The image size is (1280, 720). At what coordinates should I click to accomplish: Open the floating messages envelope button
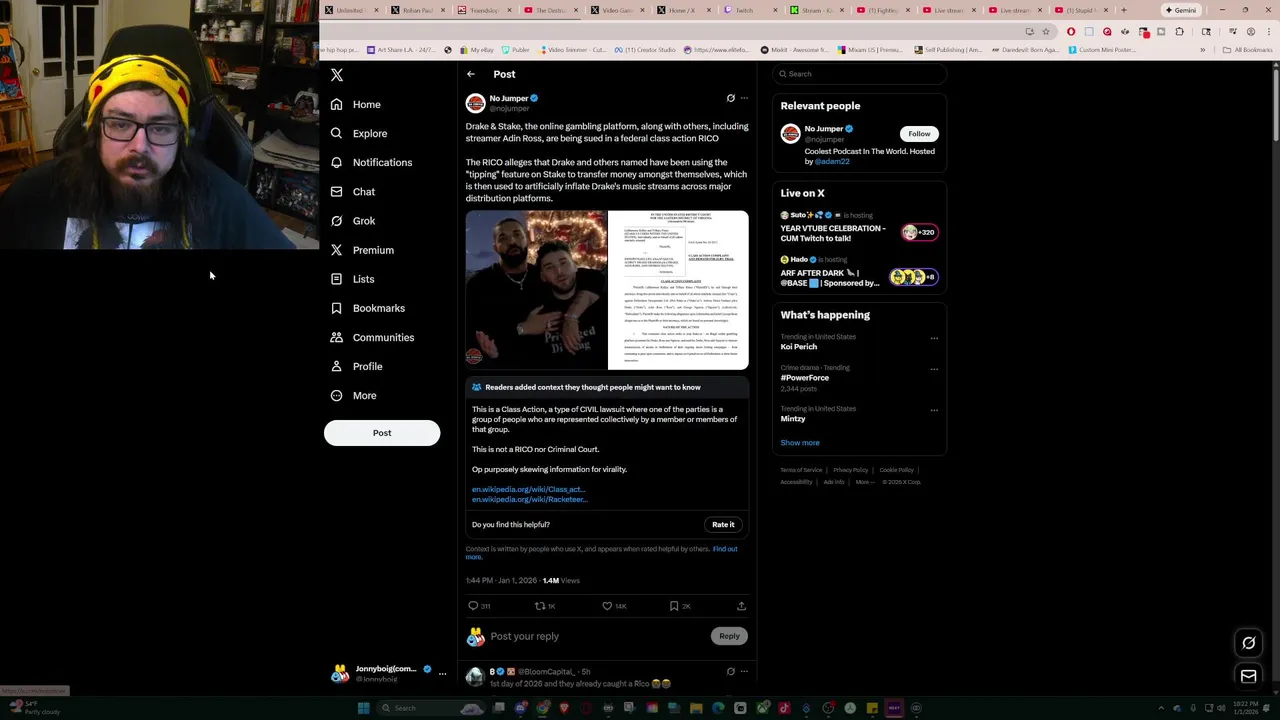[x=1248, y=677]
